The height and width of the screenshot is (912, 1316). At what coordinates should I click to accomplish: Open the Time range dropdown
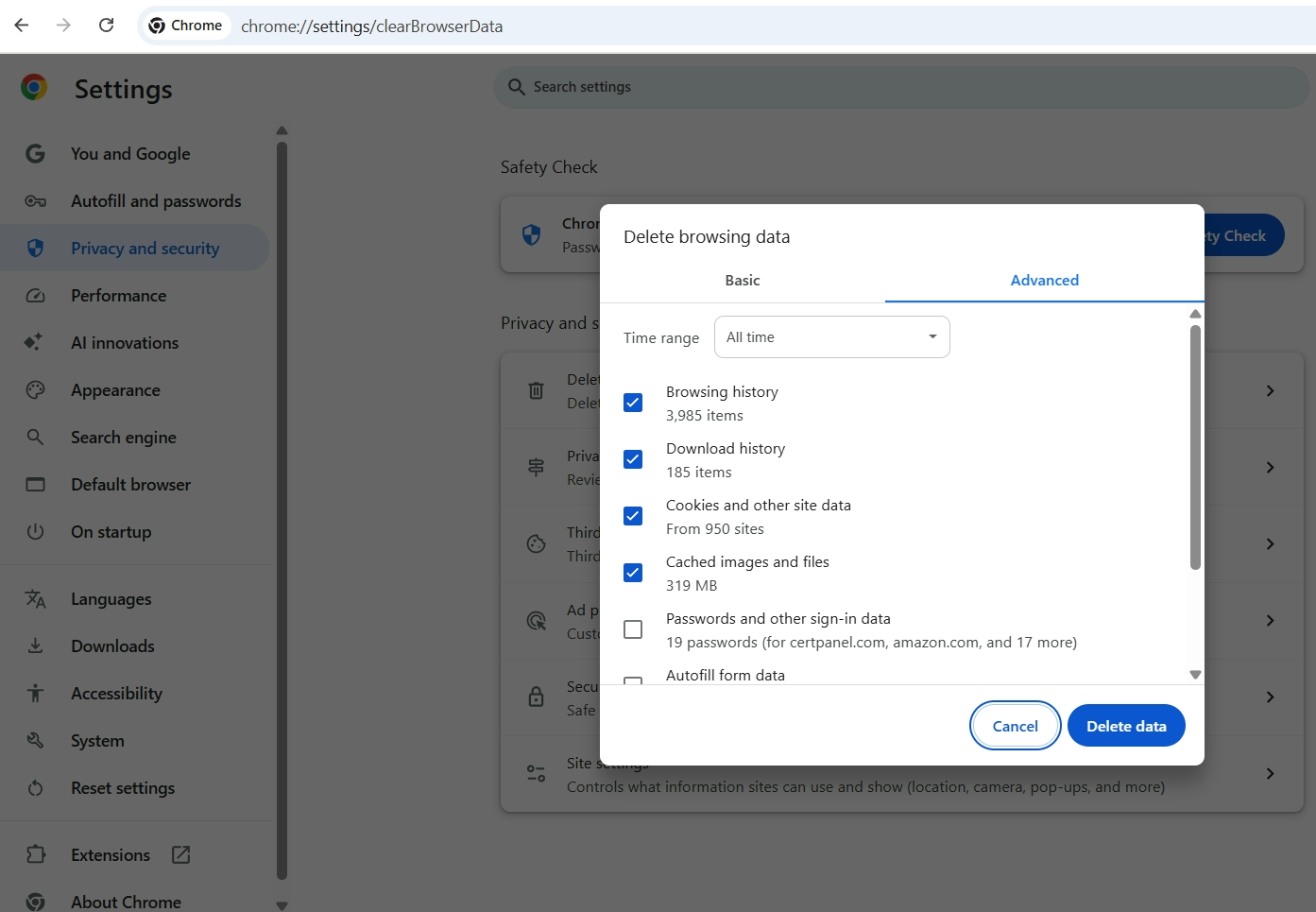point(831,337)
